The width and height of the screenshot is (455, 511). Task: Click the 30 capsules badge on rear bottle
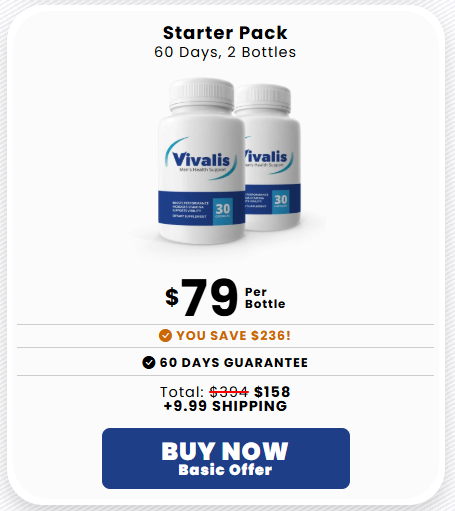[281, 201]
